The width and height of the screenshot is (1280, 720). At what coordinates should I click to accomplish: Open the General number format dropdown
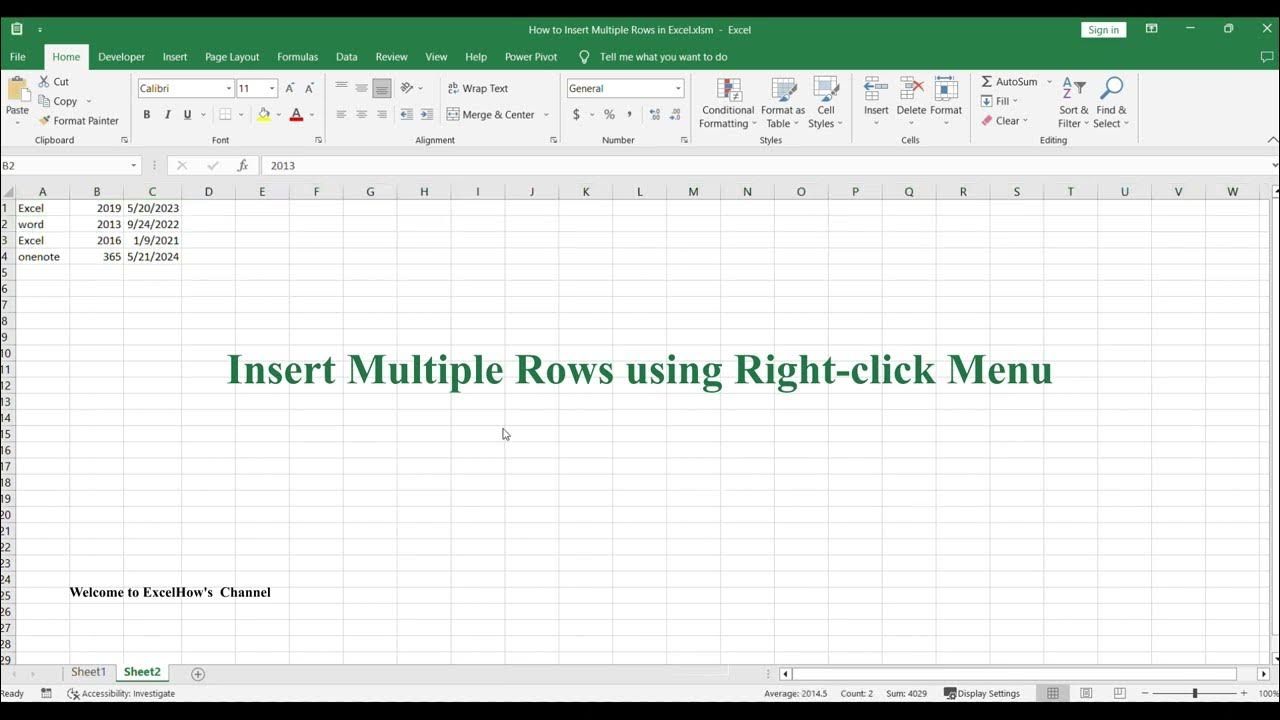tap(677, 88)
